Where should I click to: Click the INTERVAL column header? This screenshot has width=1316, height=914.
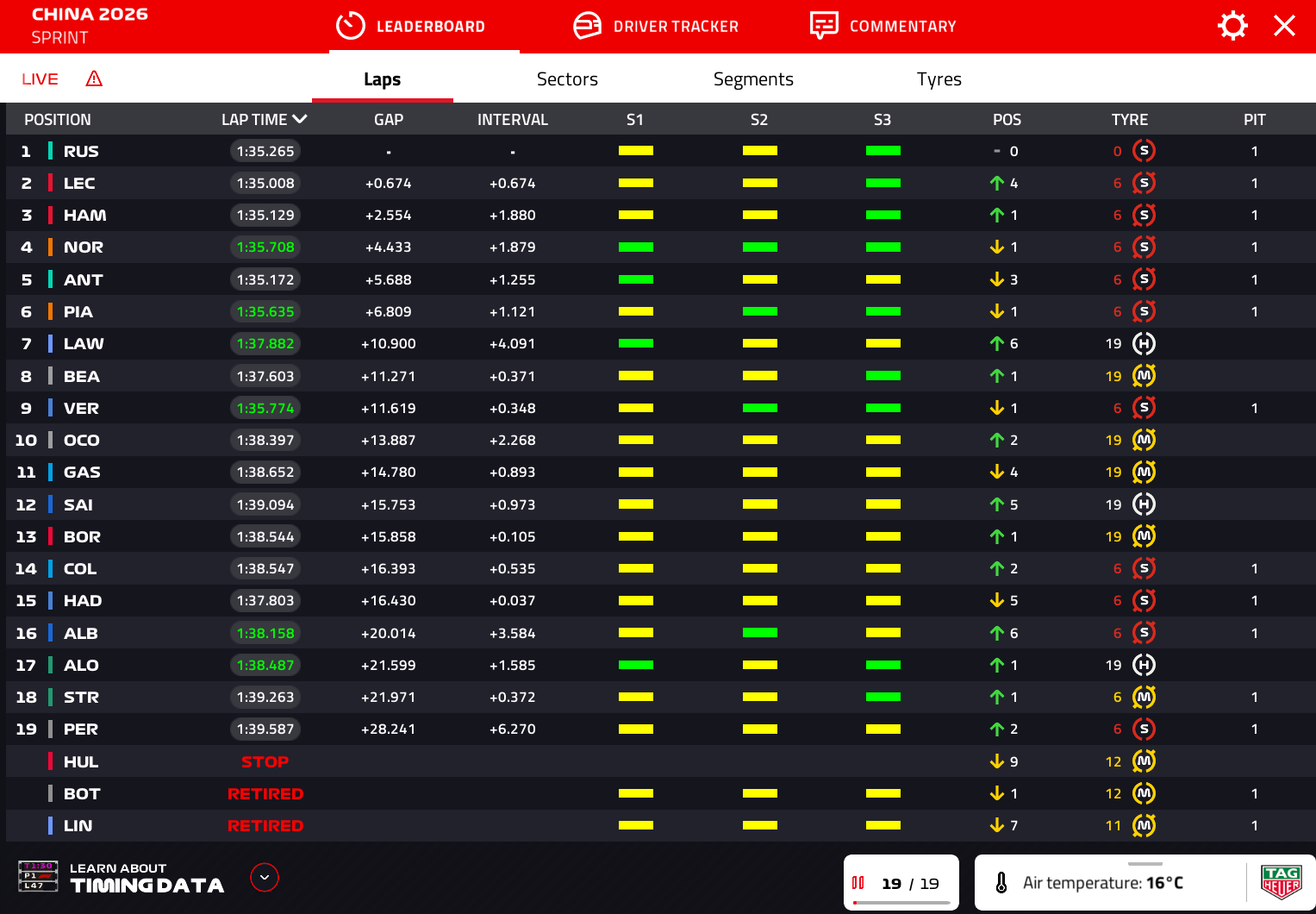(x=513, y=120)
